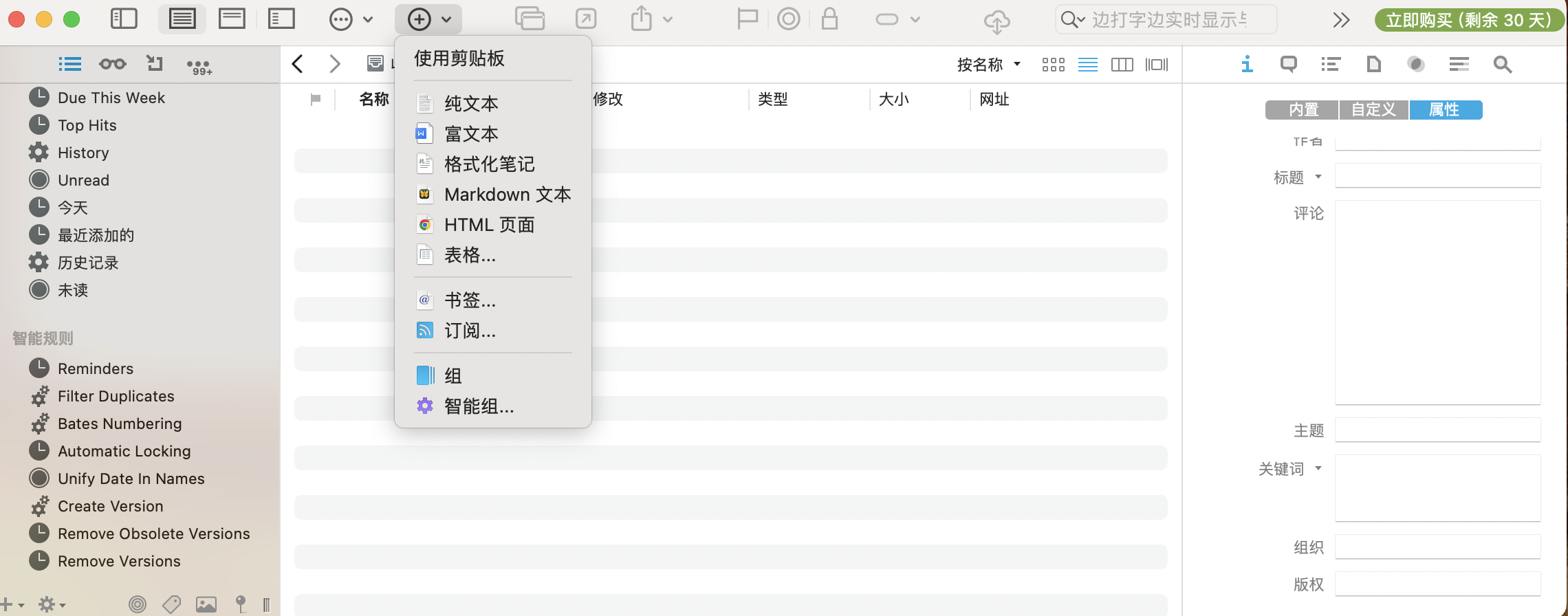Viewport: 1568px width, 616px height.
Task: Open the annotations speech bubble inspector
Action: [1288, 65]
